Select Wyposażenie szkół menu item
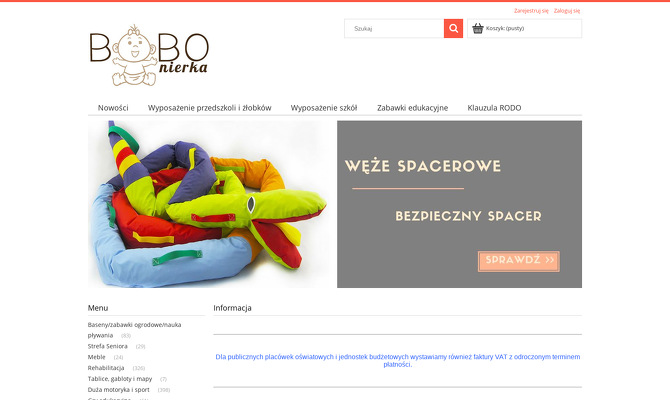Viewport: 670px width, 400px height. (x=324, y=108)
